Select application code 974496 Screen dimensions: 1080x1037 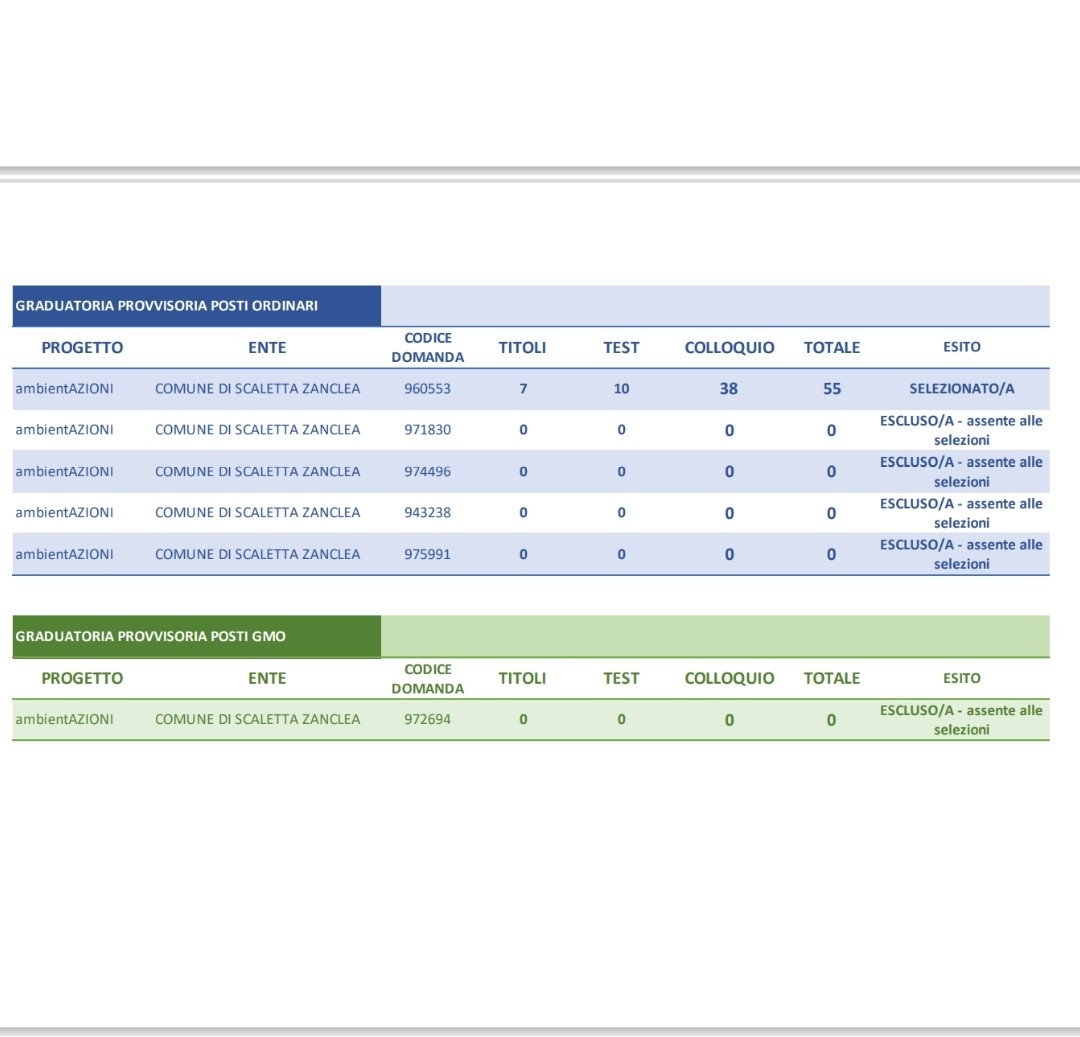(x=427, y=471)
